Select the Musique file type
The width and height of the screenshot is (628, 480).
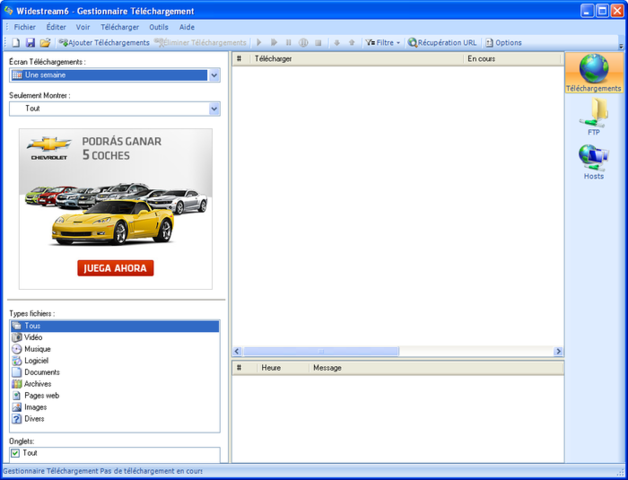[x=37, y=349]
